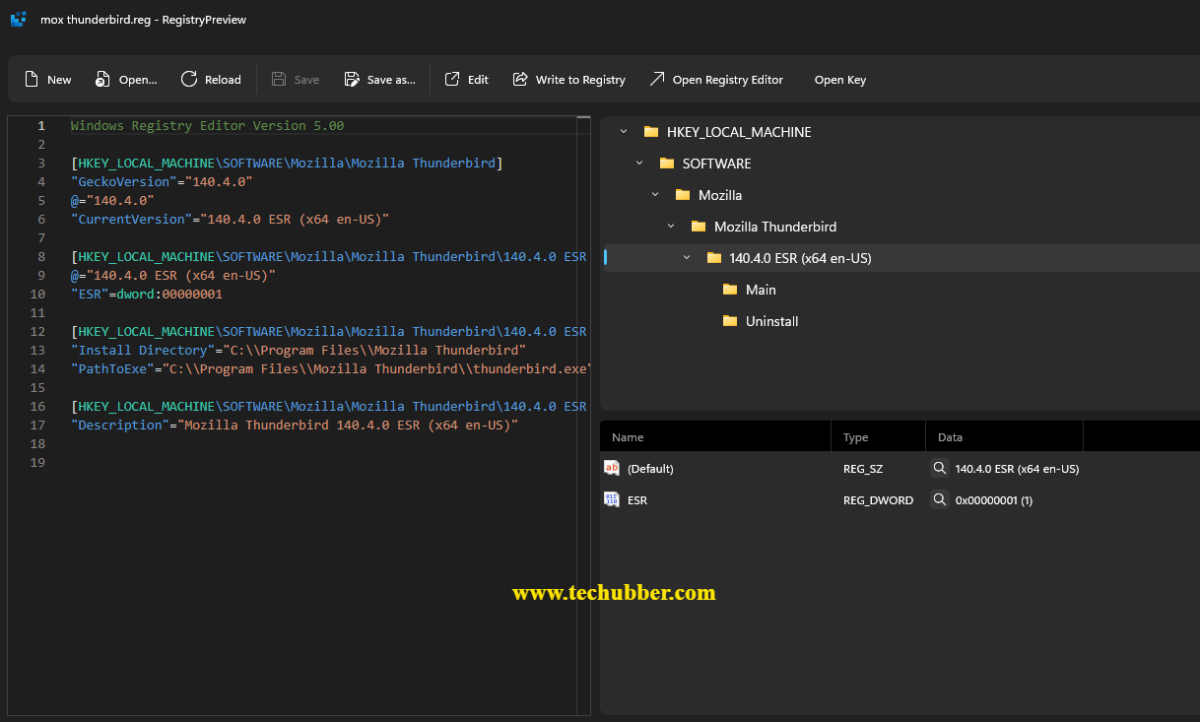Viewport: 1200px width, 722px height.
Task: Click the Reload icon
Action: tap(189, 79)
